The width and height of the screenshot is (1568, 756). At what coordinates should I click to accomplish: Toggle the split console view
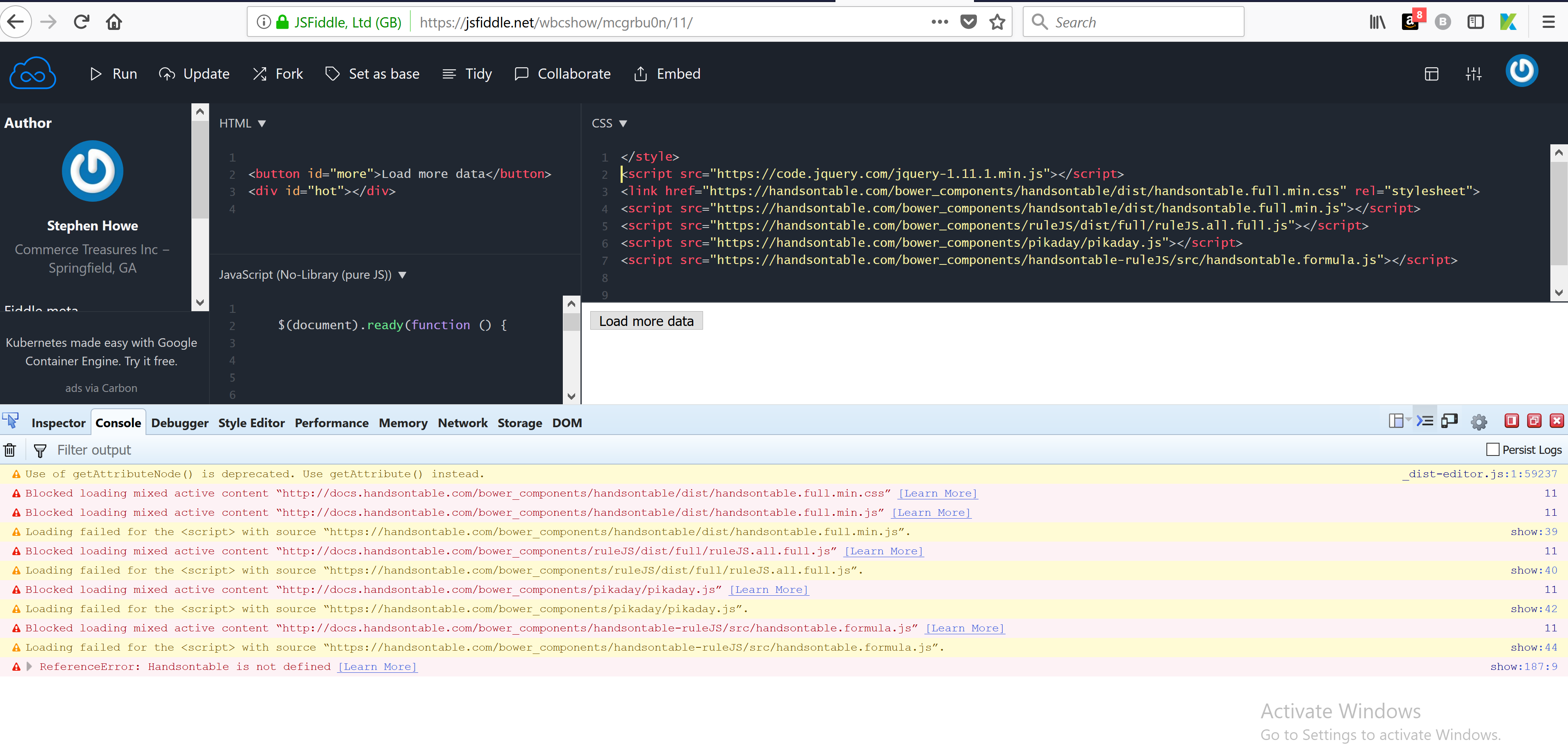pos(1425,421)
